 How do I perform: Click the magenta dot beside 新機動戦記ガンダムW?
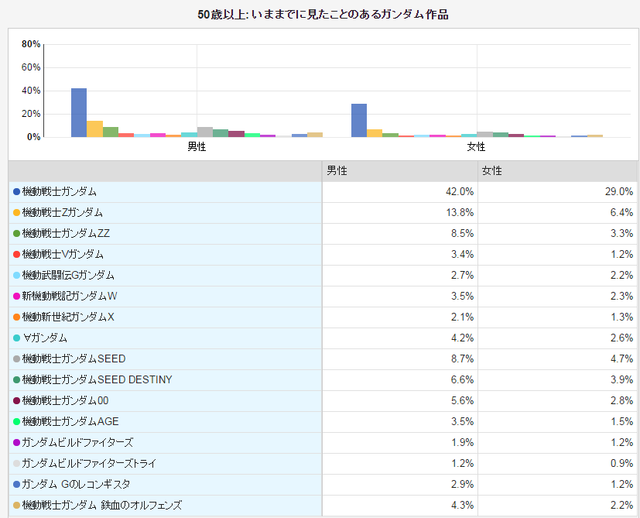(x=16, y=296)
